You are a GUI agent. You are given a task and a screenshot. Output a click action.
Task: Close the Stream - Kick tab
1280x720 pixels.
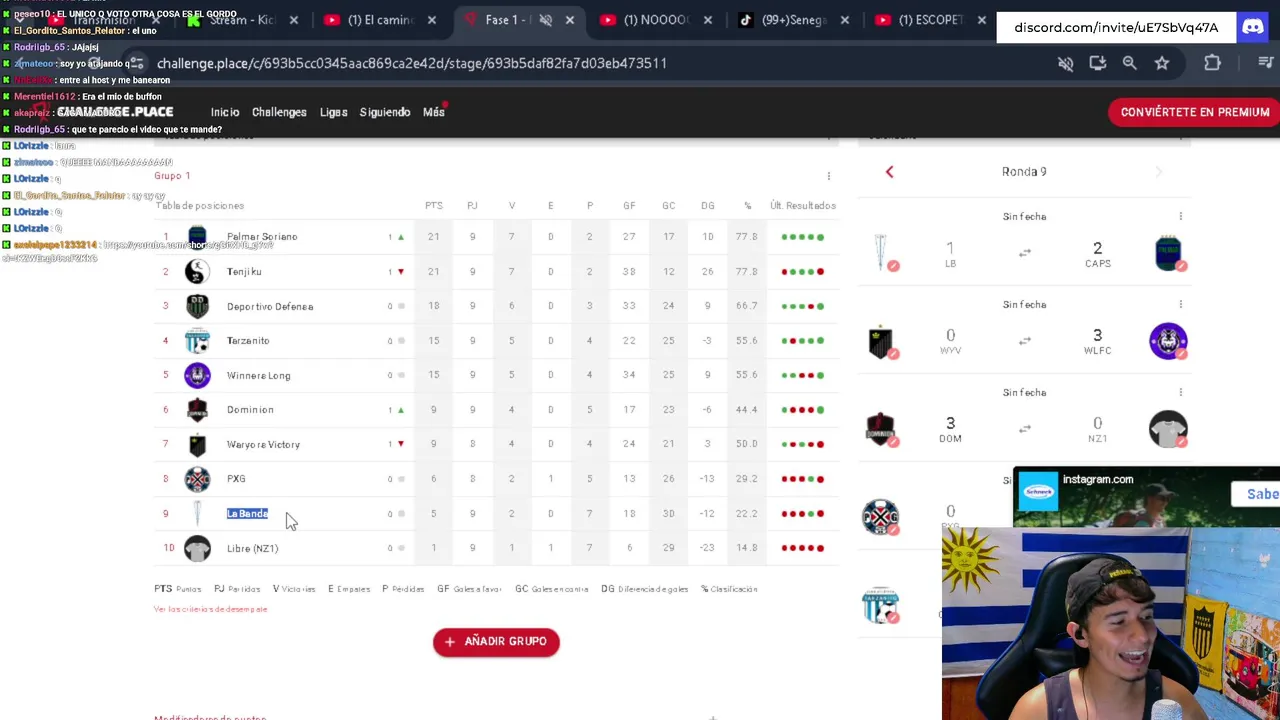(x=293, y=20)
